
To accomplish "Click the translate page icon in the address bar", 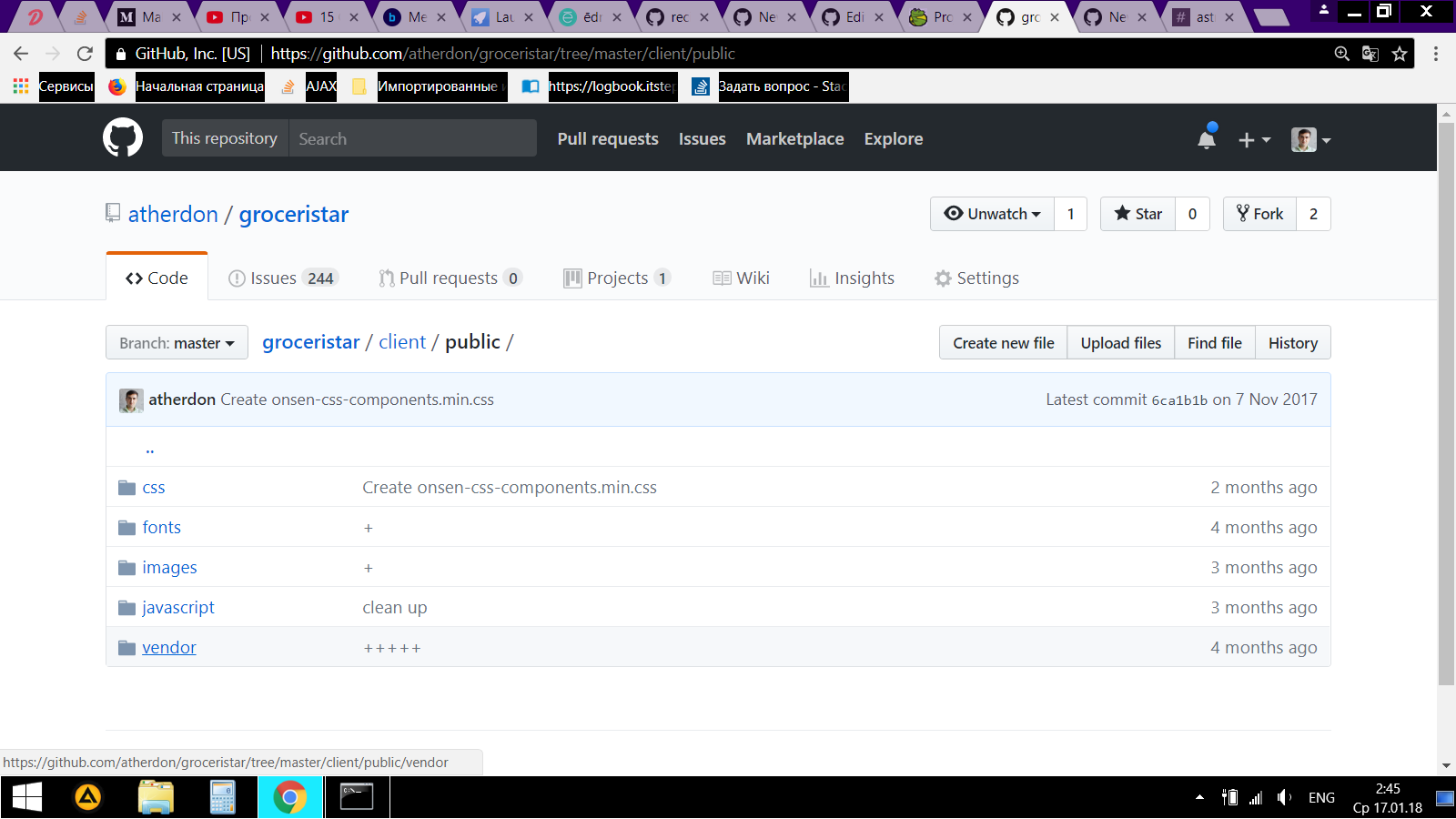I will (1370, 54).
